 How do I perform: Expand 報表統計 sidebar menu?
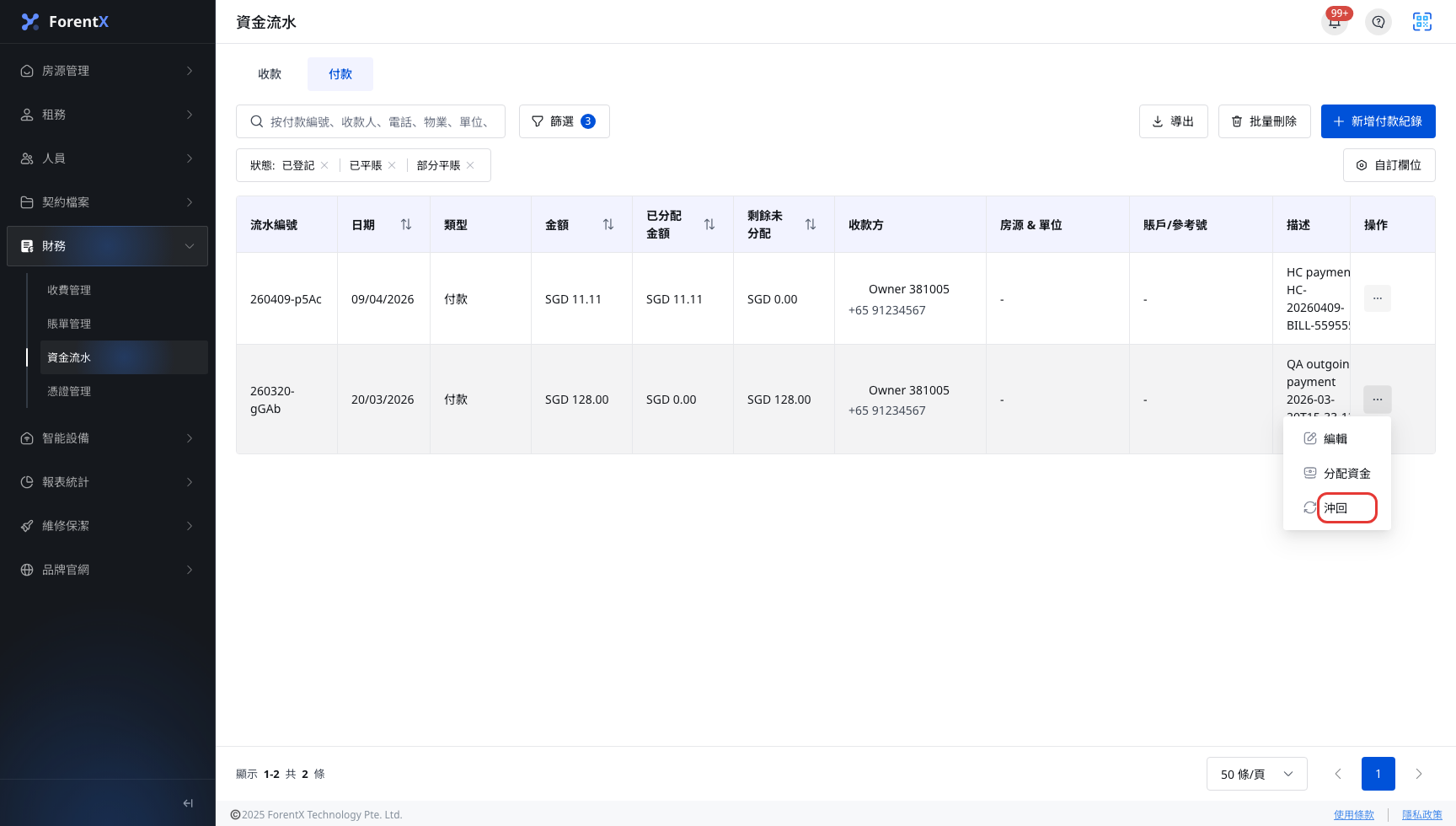pyautogui.click(x=108, y=482)
